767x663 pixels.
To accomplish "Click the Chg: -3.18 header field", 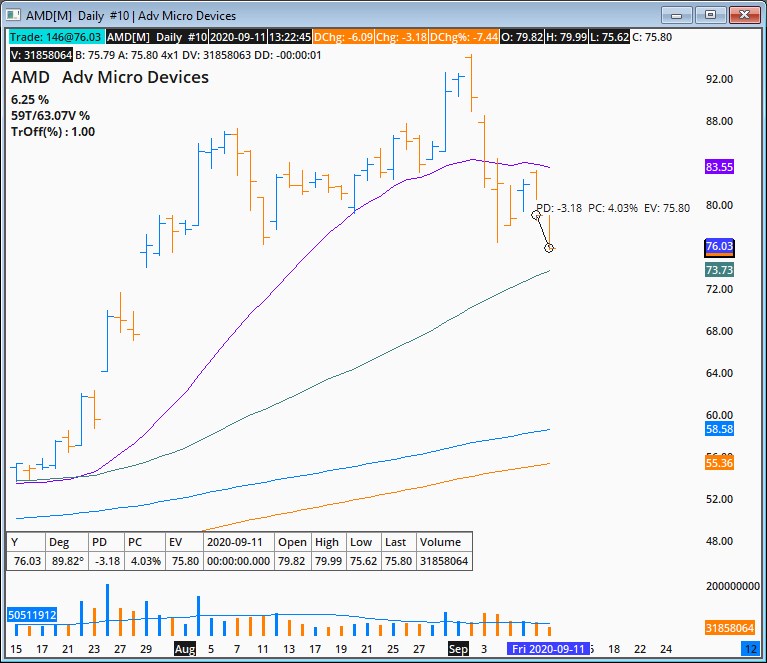I will pos(401,37).
